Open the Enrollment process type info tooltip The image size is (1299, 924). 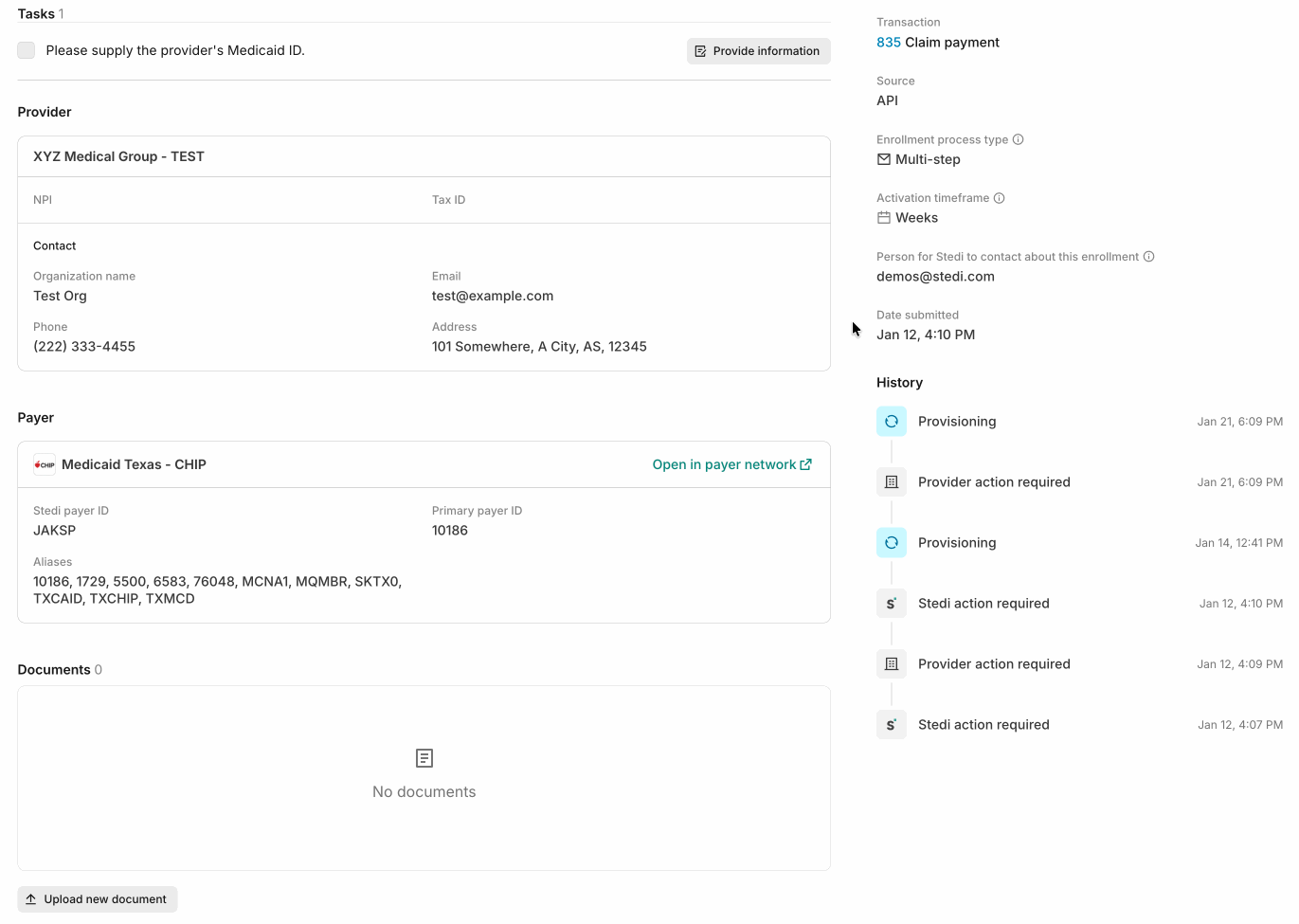1018,139
